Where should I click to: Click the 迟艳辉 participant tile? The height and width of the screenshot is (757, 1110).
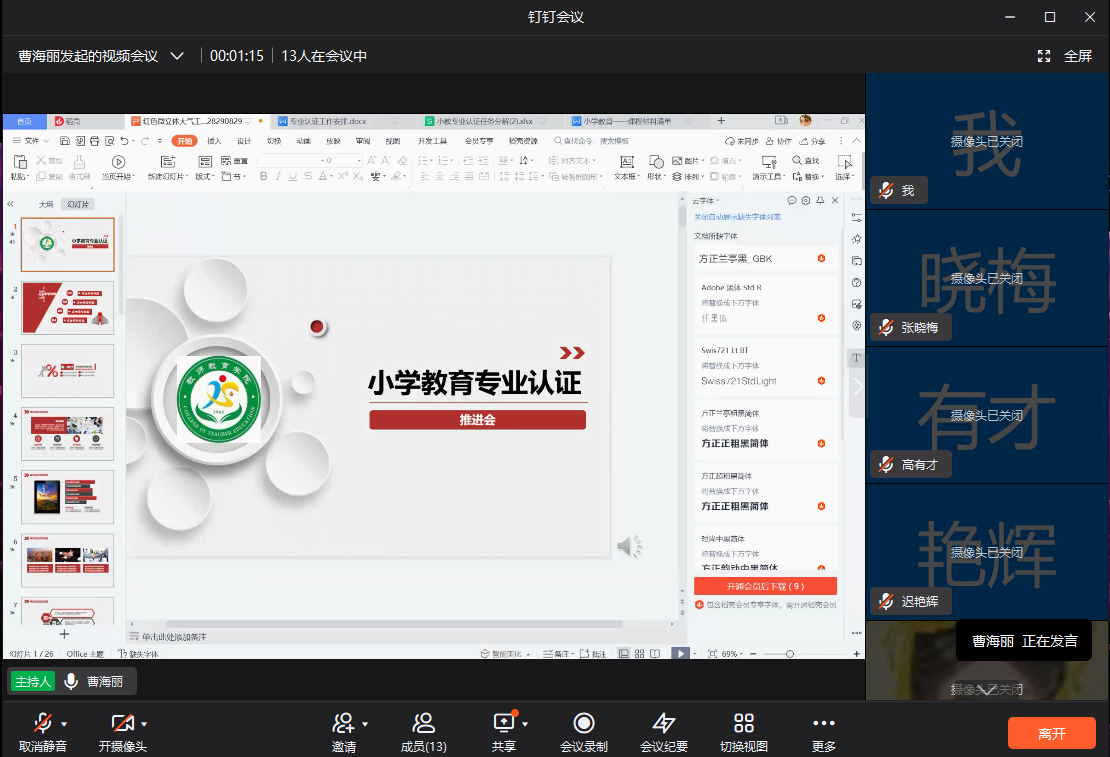pos(987,552)
